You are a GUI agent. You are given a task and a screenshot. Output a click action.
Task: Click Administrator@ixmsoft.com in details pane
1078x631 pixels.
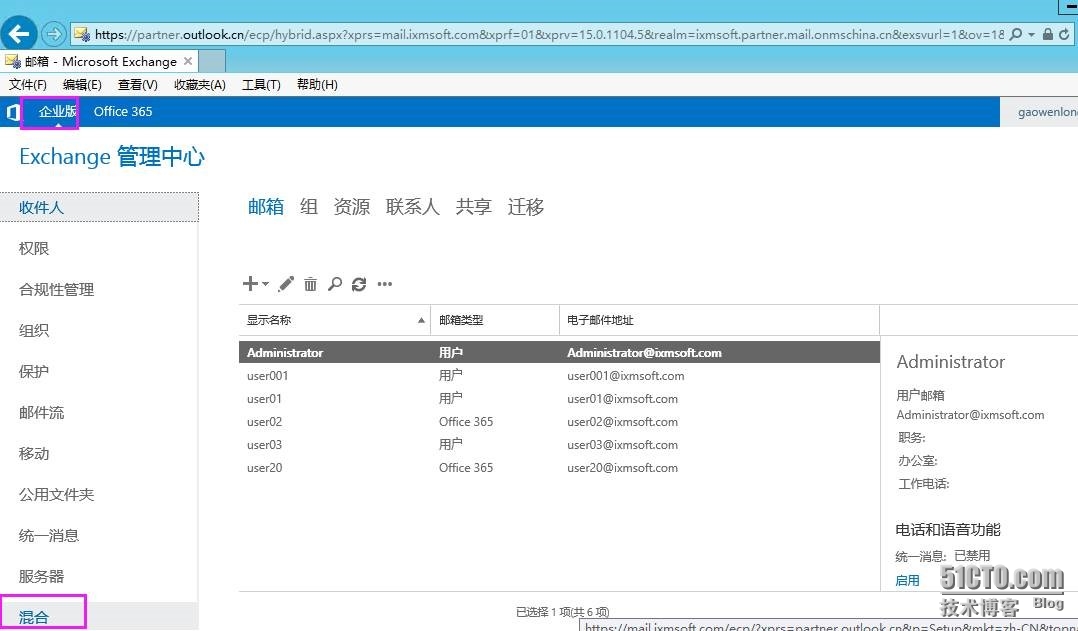[x=970, y=414]
